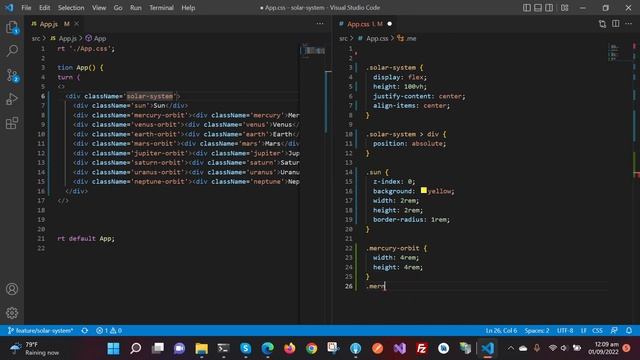Click CSS language mode in status bar
This screenshot has height=360, width=640.
click(x=597, y=331)
